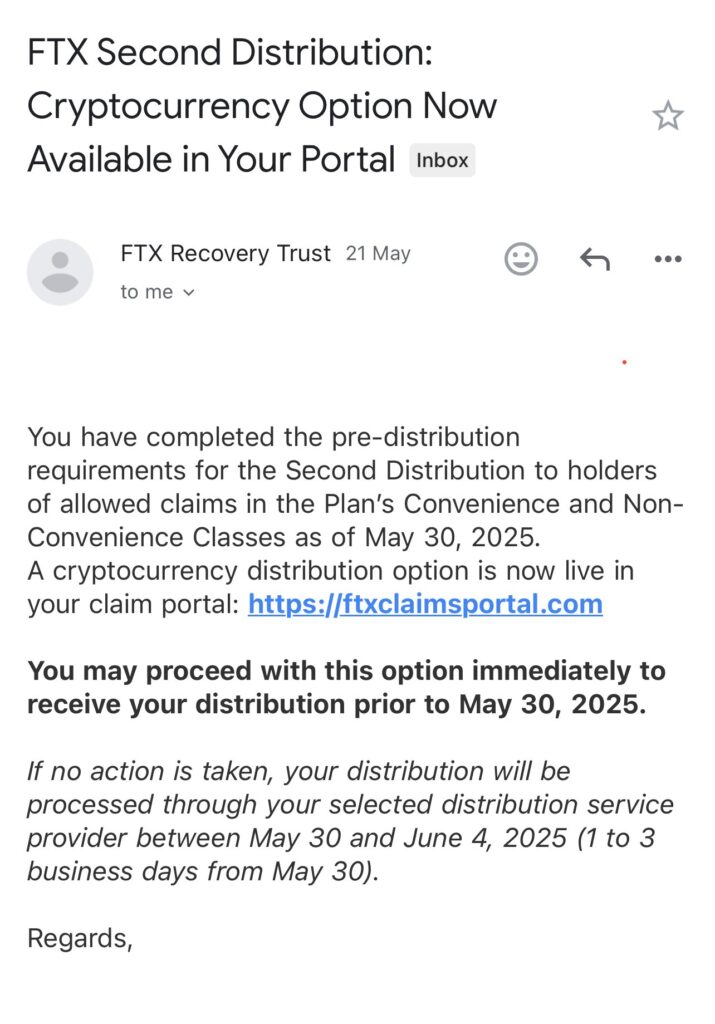This screenshot has height=1024, width=715.
Task: Click "Cryptocurrency Option Now" in the subject
Action: (262, 106)
